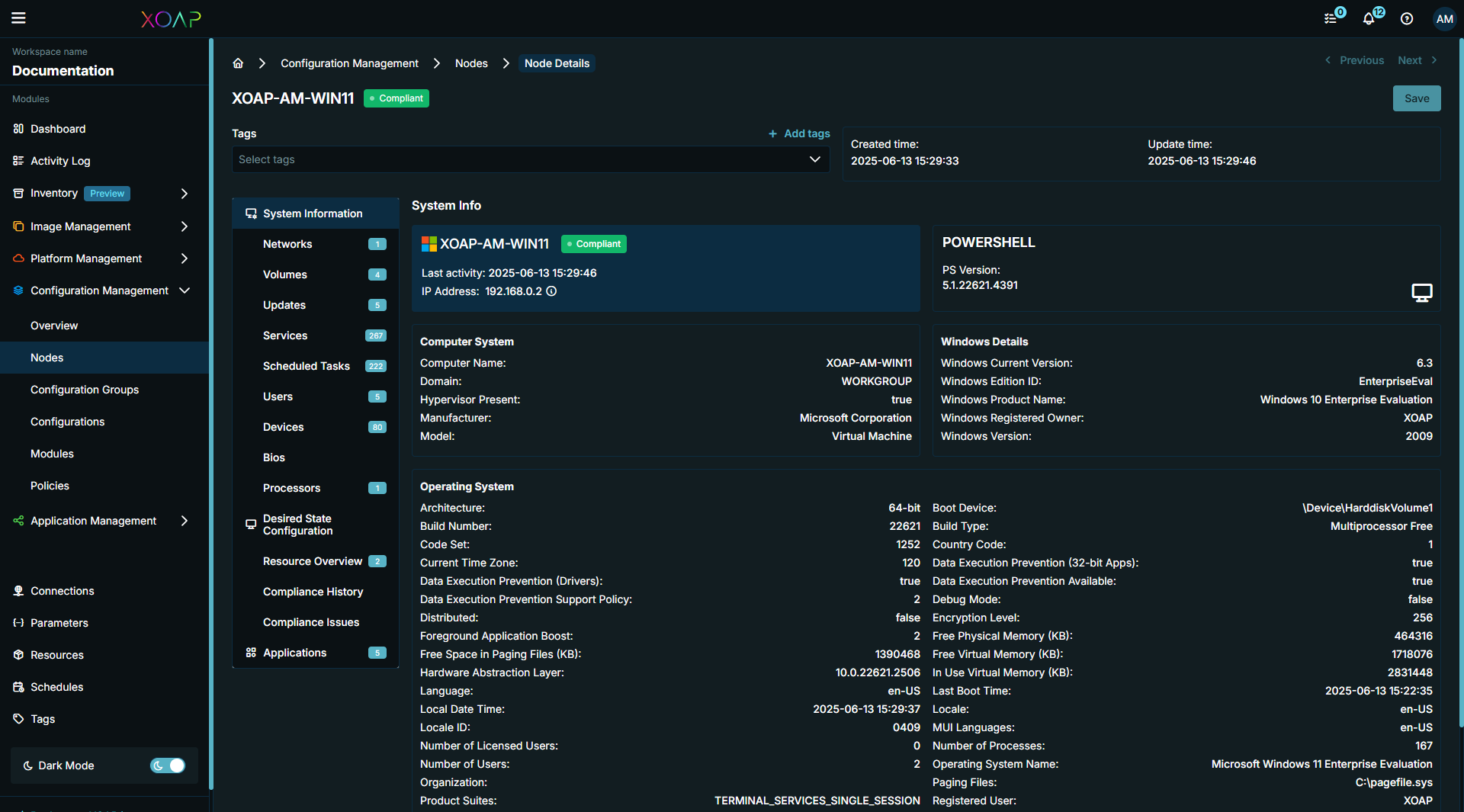Click the Save button

[x=1416, y=98]
